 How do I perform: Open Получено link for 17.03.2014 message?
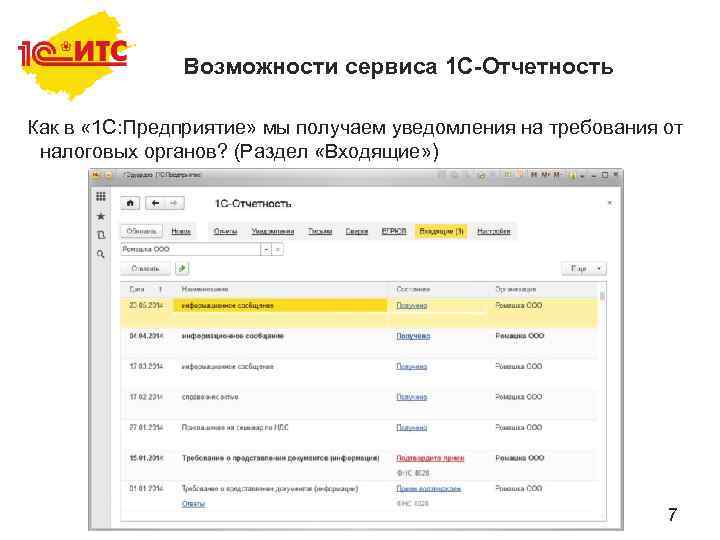412,366
